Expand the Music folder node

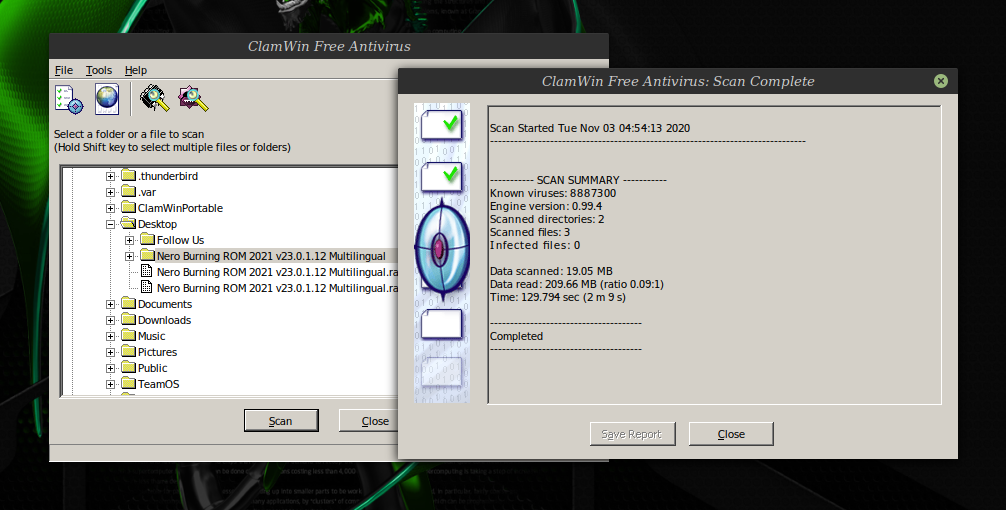click(110, 336)
